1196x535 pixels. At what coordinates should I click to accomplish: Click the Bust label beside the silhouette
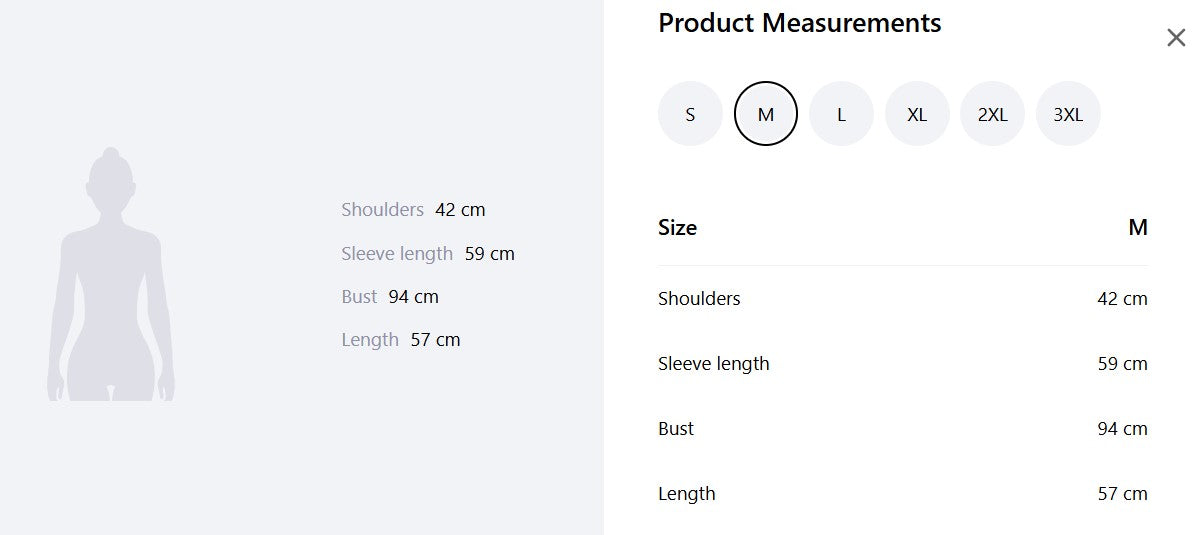[359, 297]
